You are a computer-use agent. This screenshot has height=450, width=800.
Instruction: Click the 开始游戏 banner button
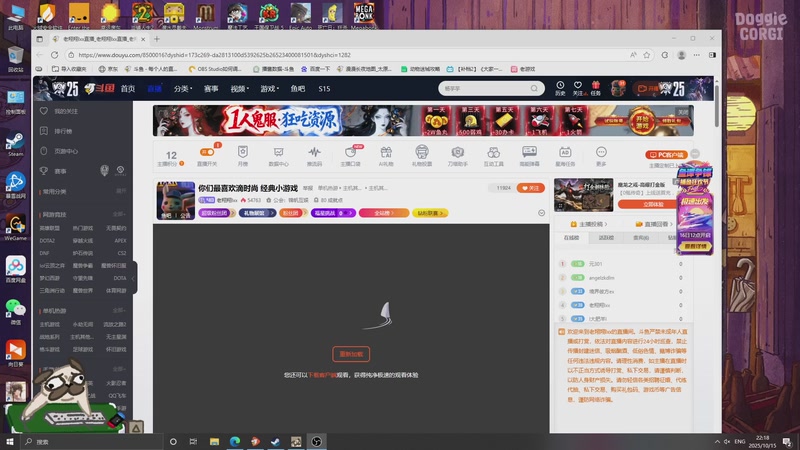642,121
